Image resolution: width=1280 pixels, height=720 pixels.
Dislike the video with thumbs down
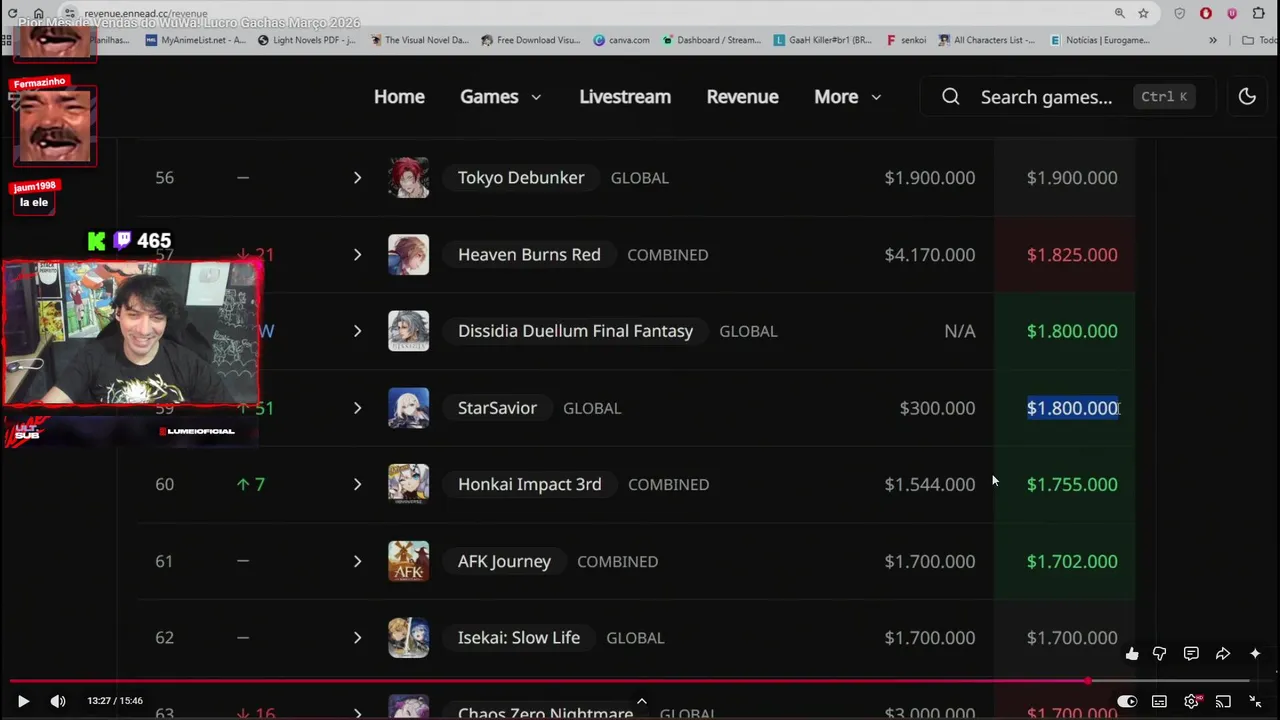coord(1160,654)
